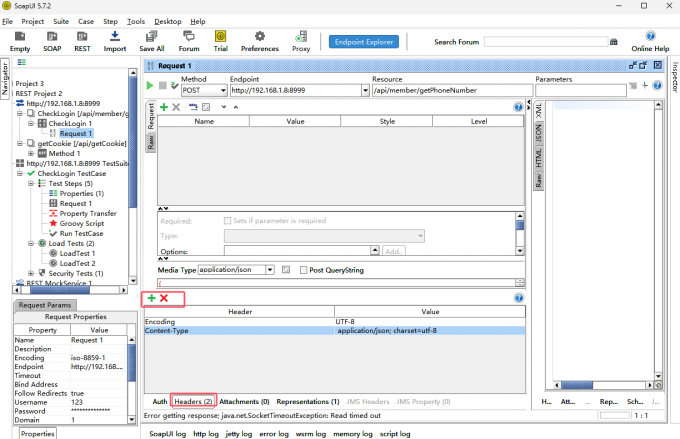Collapse the Test Steps tree node
Viewport: 680px width, 439px height.
[x=31, y=183]
